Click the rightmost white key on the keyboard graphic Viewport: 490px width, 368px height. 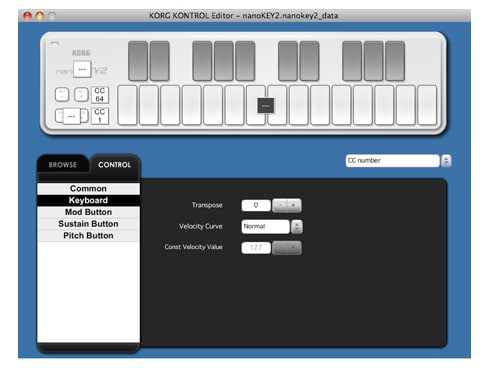point(427,105)
